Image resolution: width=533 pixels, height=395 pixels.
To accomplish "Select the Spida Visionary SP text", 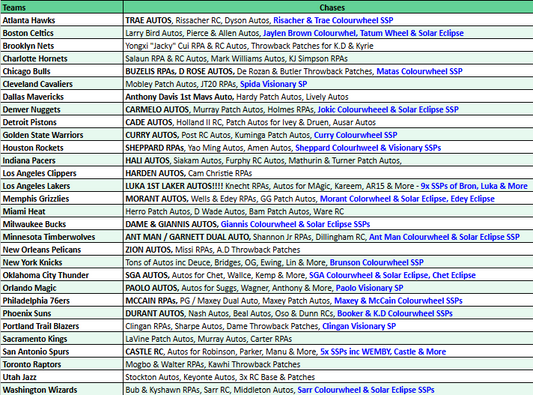I will 273,84.
